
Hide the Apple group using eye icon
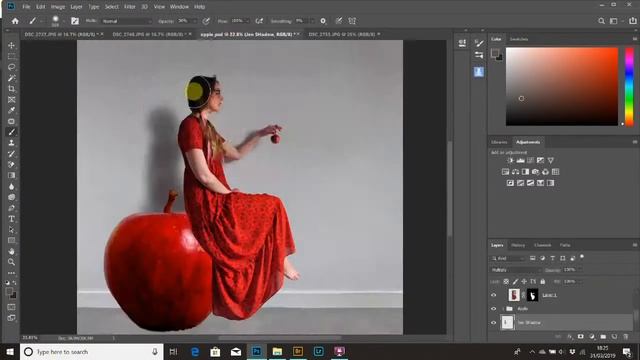[x=493, y=309]
